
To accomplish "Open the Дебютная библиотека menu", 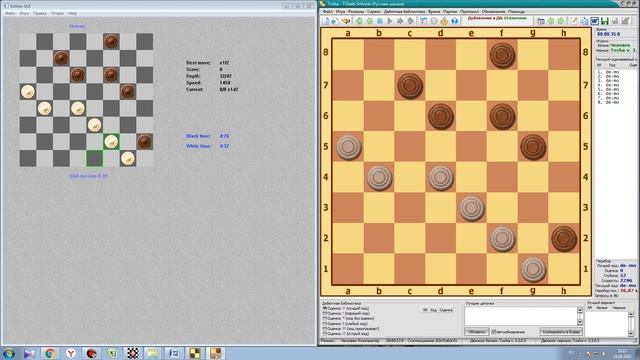I will tap(404, 12).
